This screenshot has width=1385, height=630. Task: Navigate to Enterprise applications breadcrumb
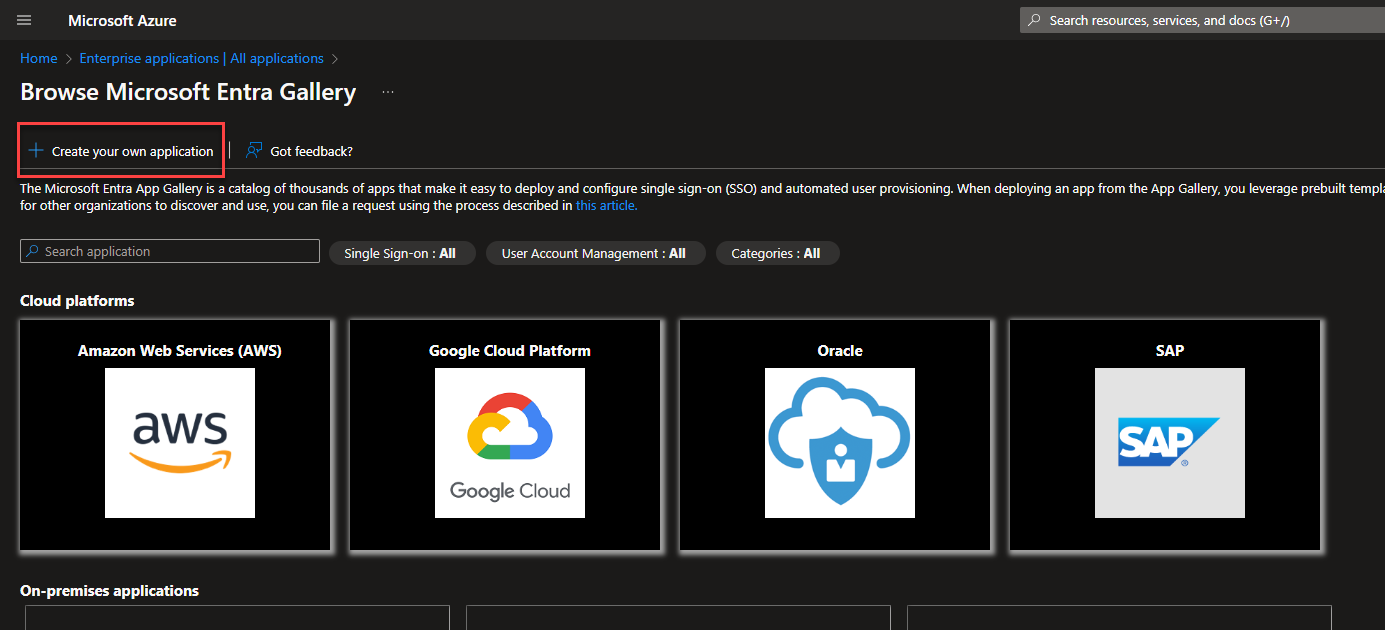pyautogui.click(x=201, y=58)
